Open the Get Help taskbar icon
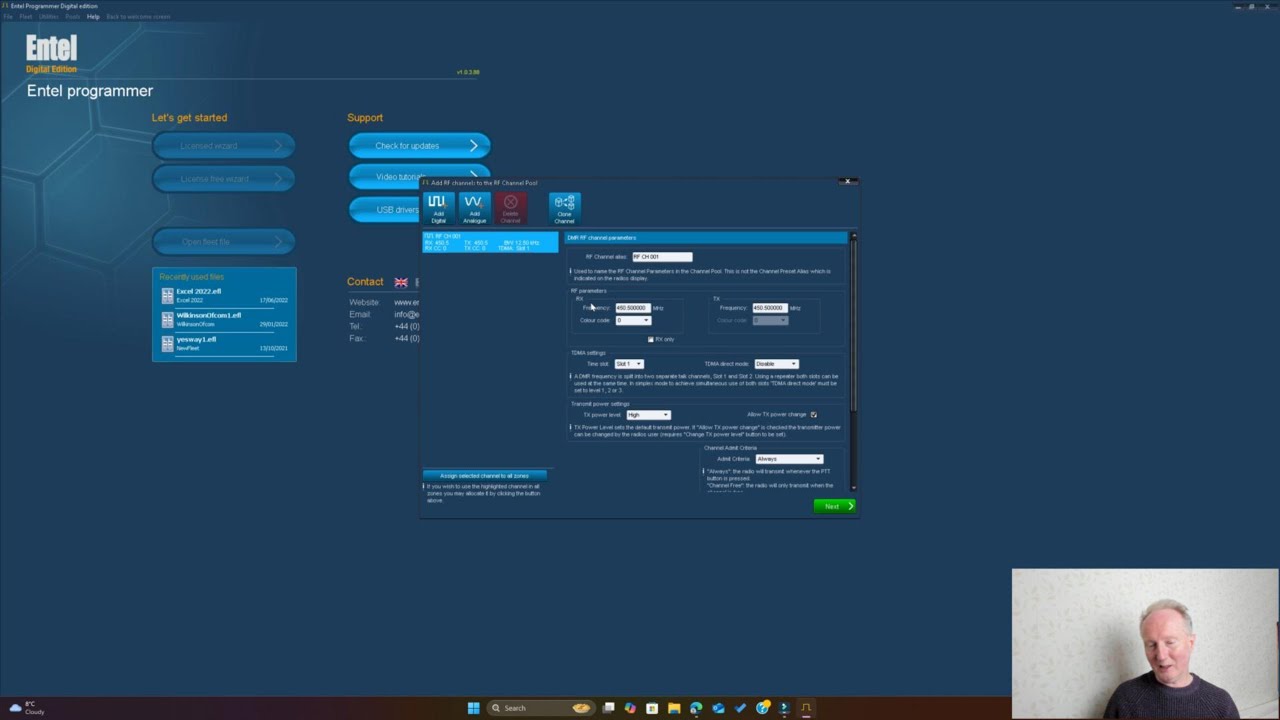The width and height of the screenshot is (1280, 720). [762, 708]
